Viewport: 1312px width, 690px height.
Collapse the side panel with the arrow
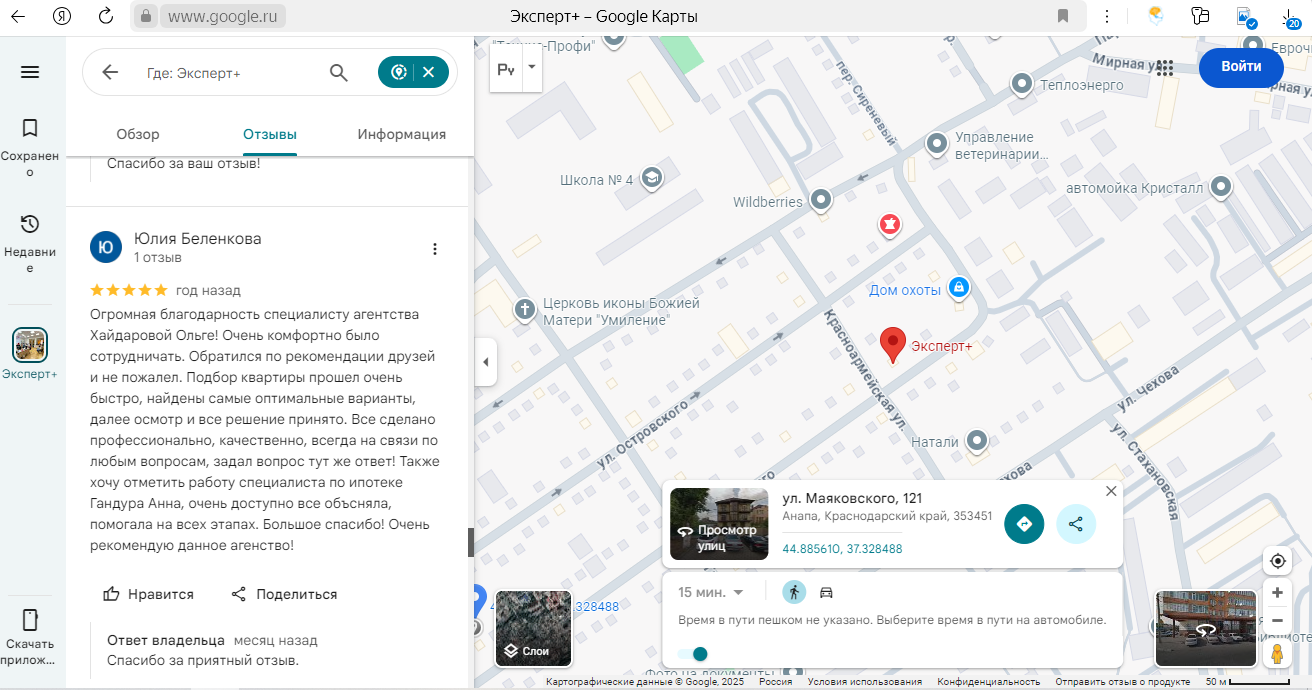click(x=485, y=362)
